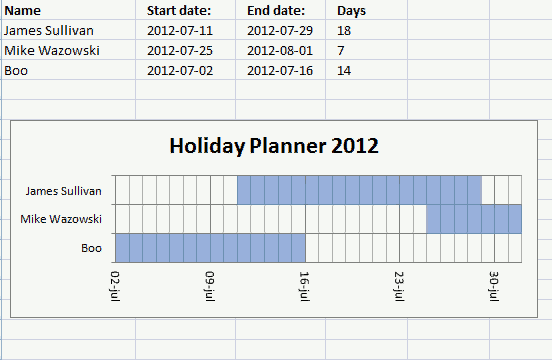The height and width of the screenshot is (360, 552).
Task: Select the Days header cell
Action: click(366, 10)
